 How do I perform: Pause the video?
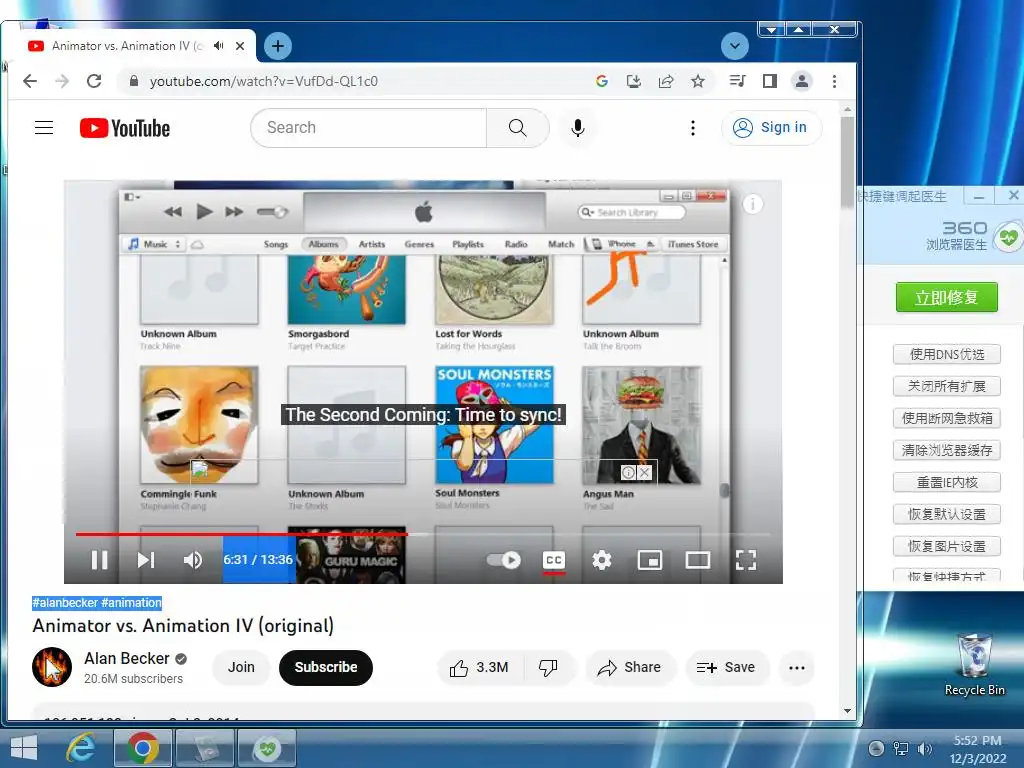(99, 560)
